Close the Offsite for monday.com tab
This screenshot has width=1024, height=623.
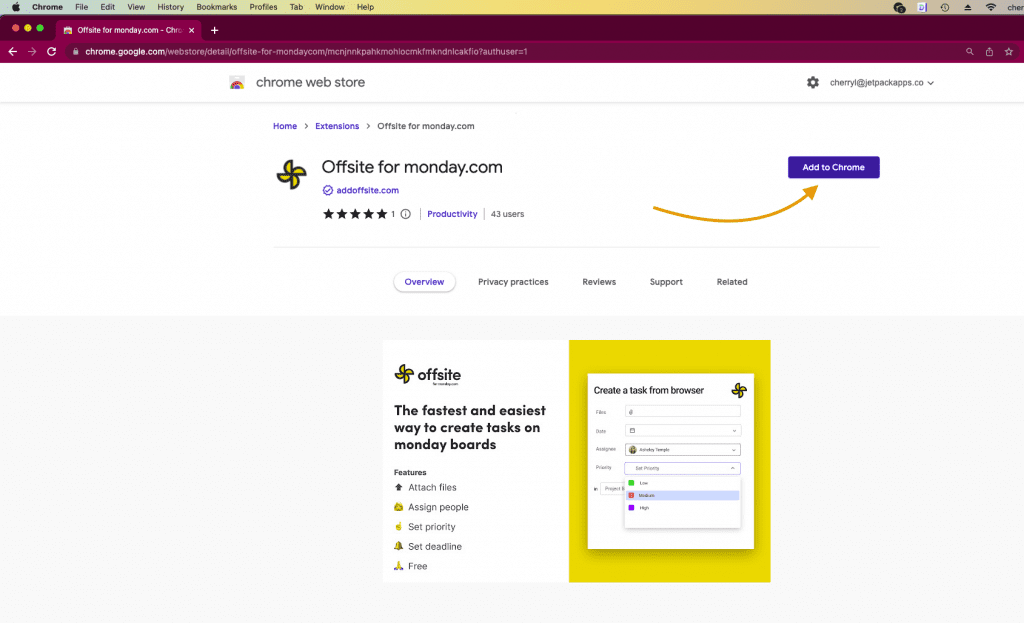[x=191, y=30]
